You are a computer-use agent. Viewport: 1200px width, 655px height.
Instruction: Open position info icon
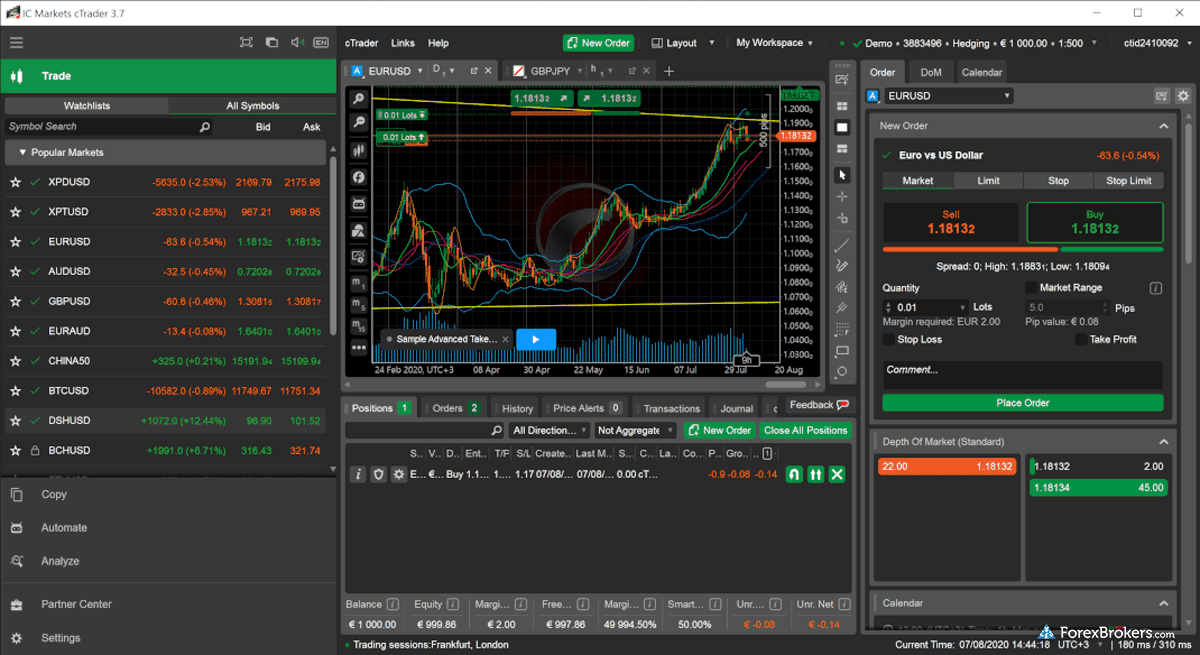click(358, 474)
